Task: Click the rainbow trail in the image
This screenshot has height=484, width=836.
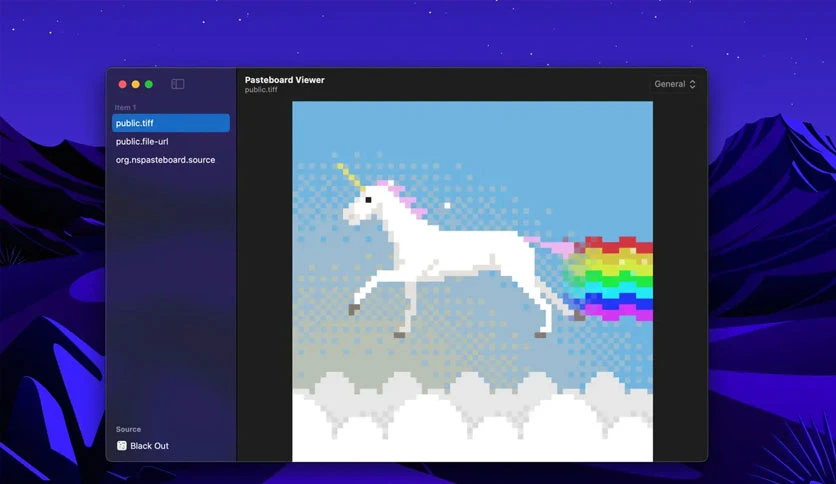Action: 613,278
